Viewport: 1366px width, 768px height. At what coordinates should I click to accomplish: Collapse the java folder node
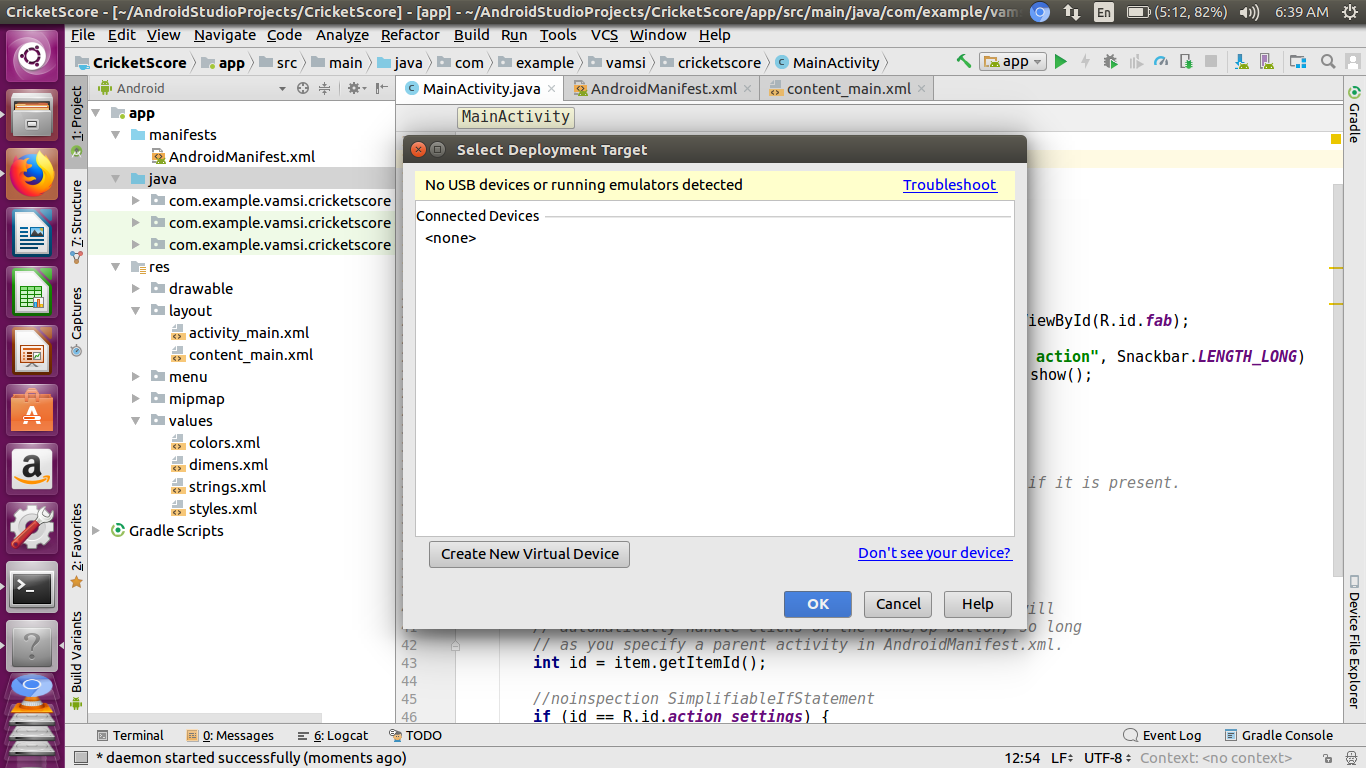(116, 179)
